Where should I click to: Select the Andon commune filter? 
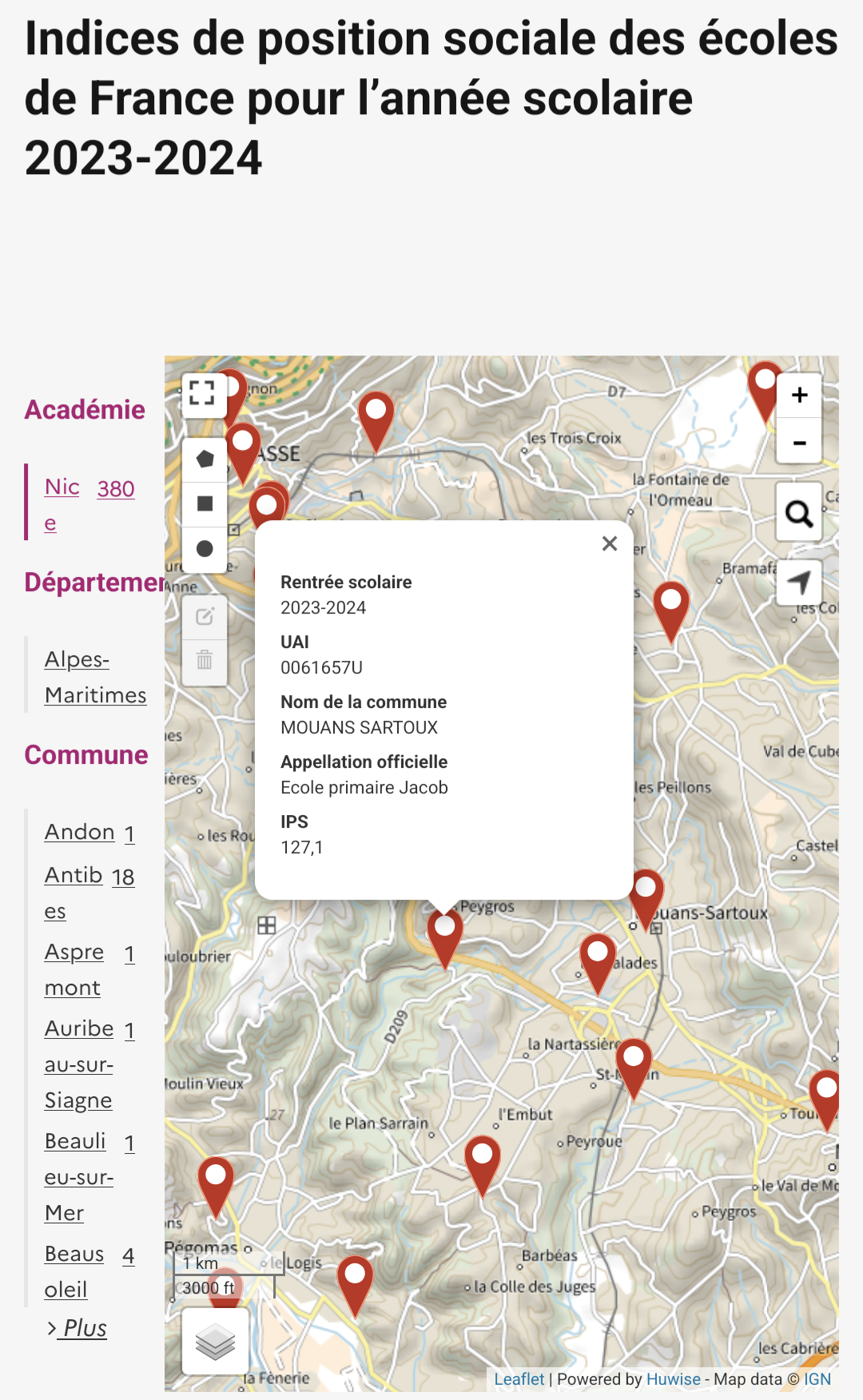click(x=80, y=832)
